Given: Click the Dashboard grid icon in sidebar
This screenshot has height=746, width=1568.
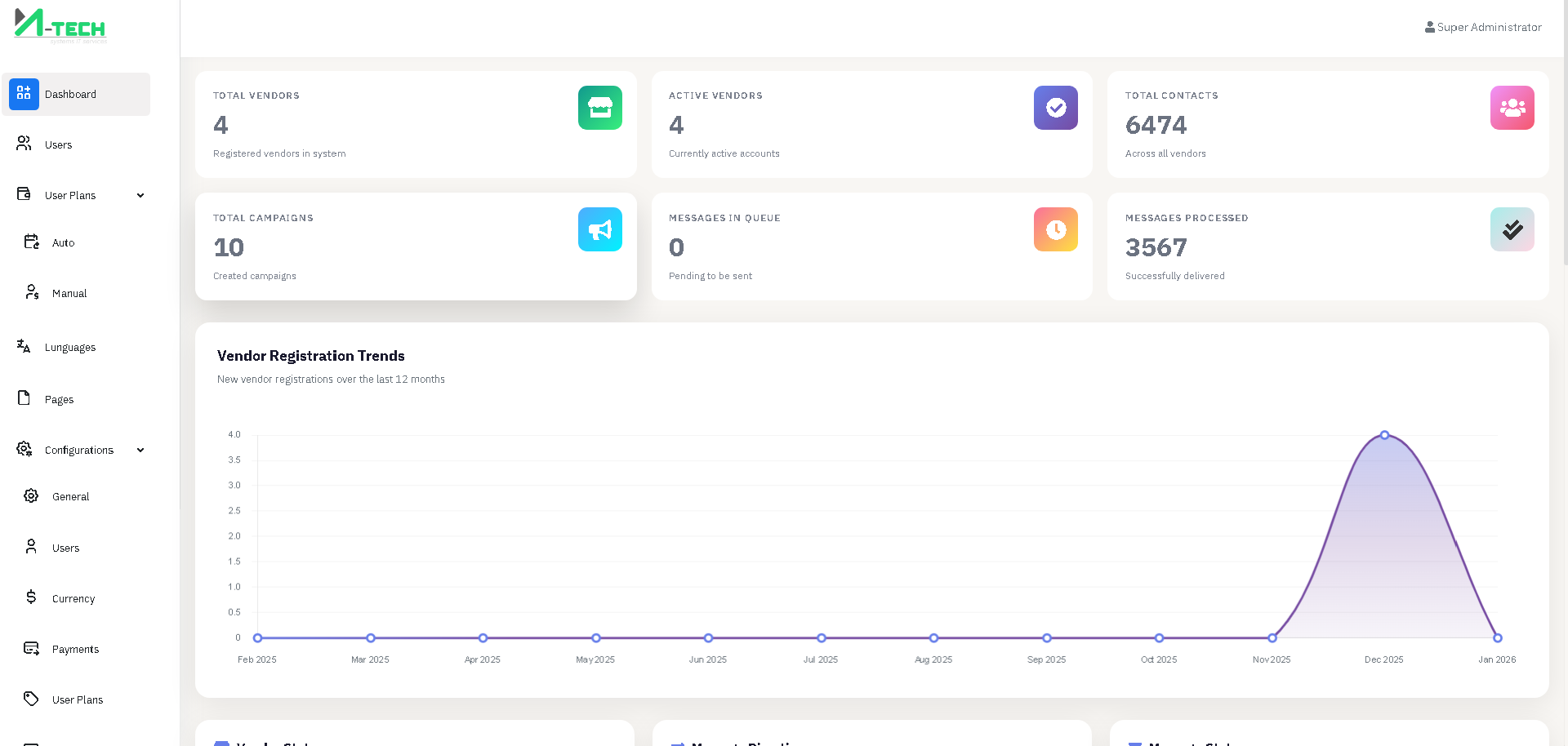Looking at the screenshot, I should pos(24,94).
